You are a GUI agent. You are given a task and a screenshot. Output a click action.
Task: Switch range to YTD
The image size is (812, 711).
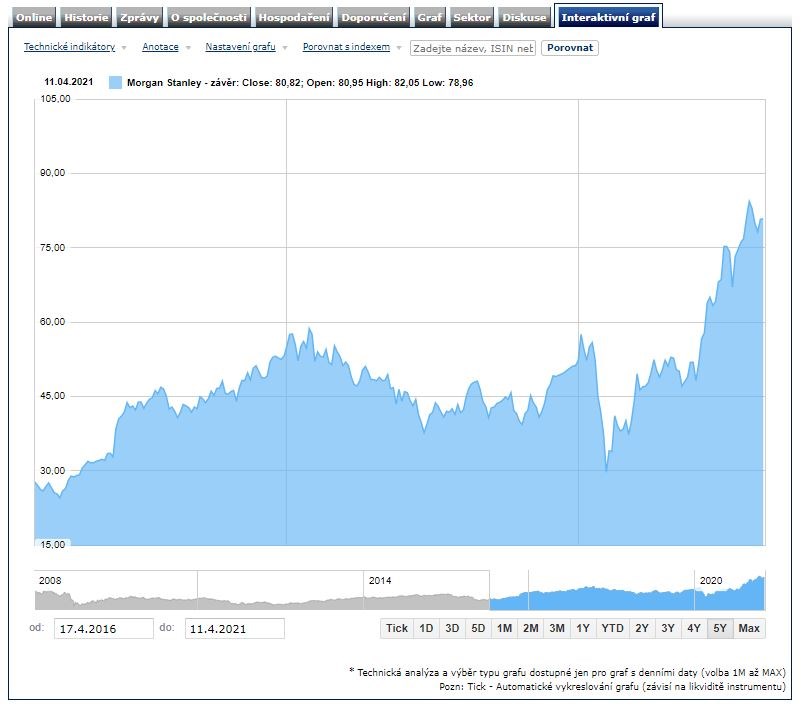point(612,628)
